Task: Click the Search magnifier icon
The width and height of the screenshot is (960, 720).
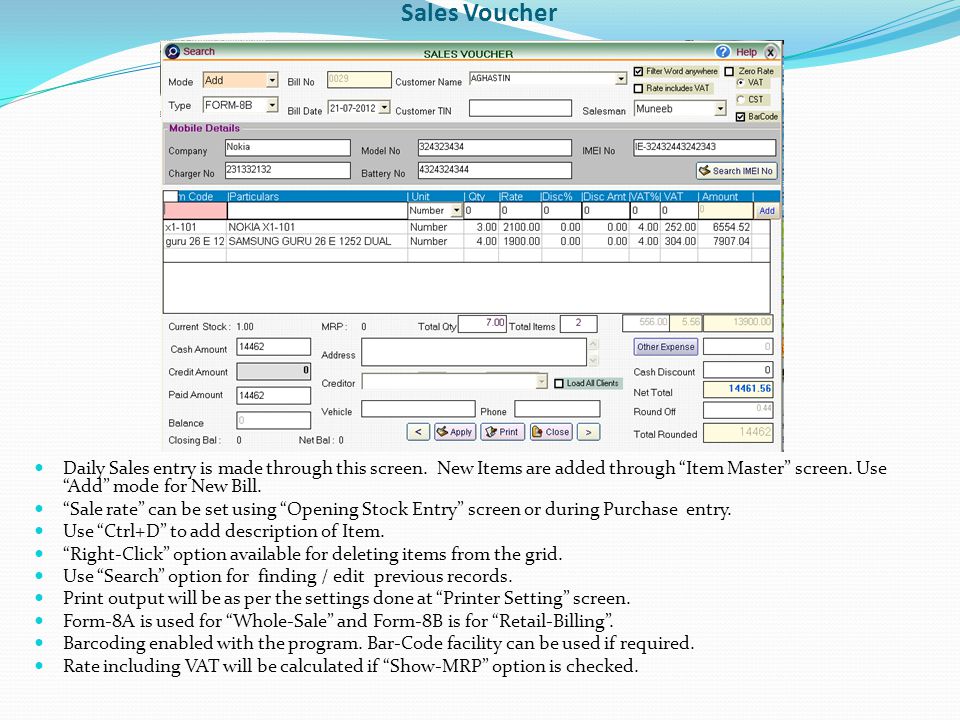Action: (173, 52)
